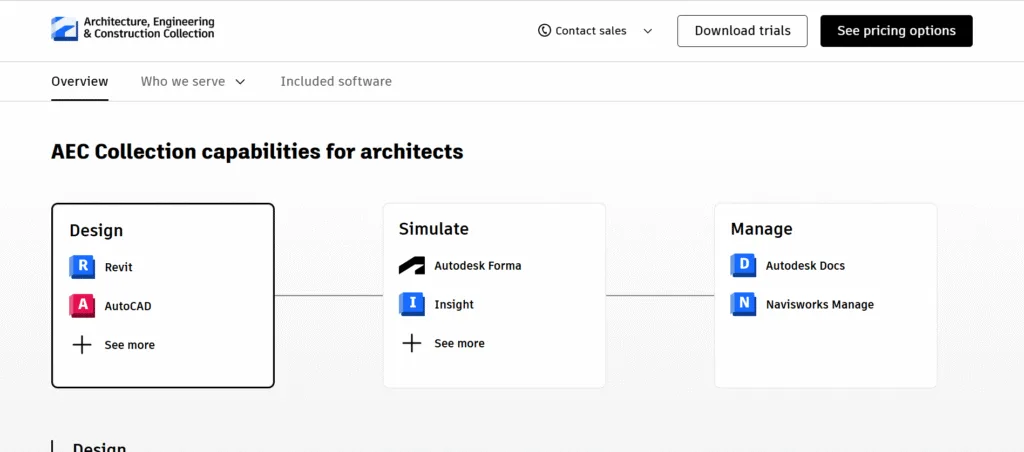Select the Design card heading
The width and height of the screenshot is (1024, 452).
coord(96,231)
